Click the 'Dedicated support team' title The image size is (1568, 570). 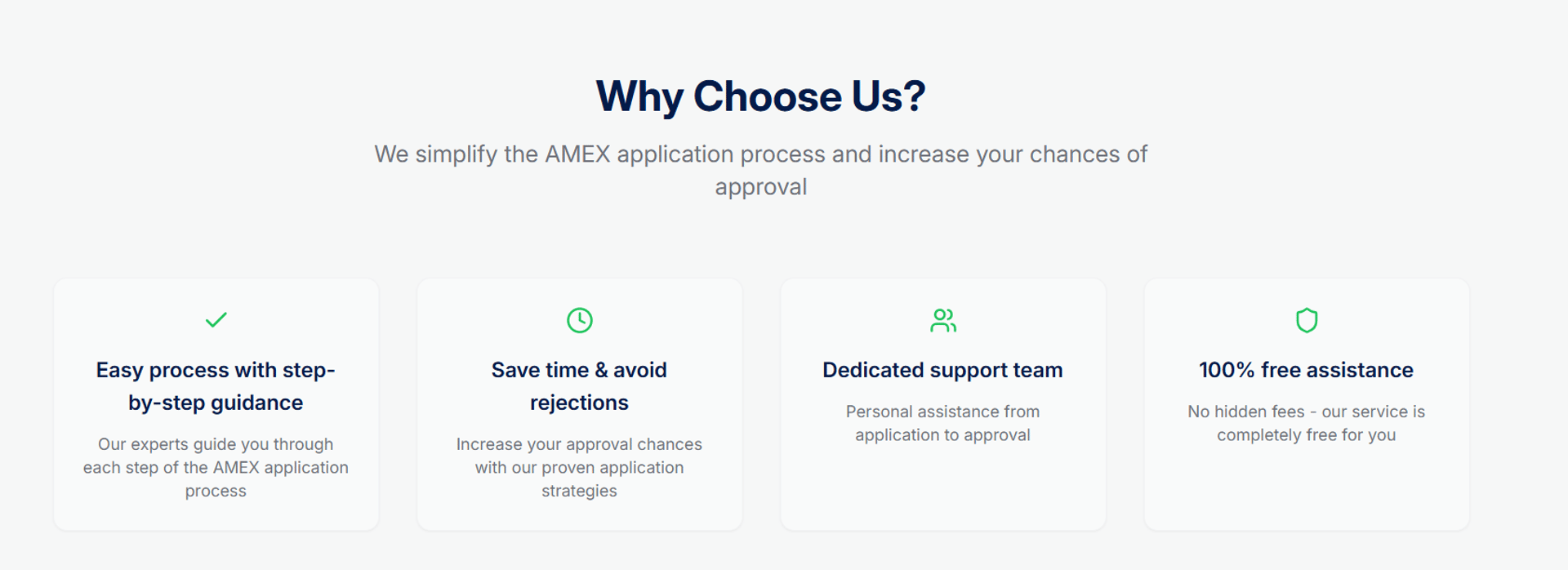[x=942, y=370]
